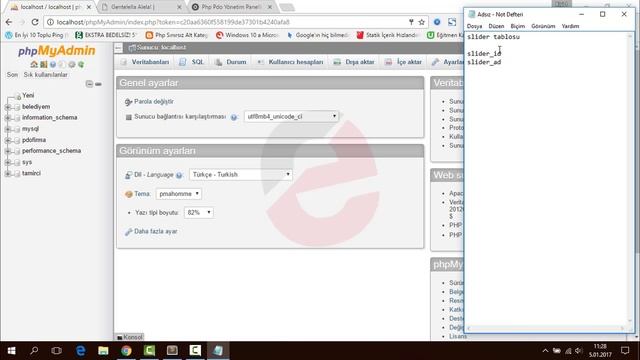Open the 82% font size dropdown

[x=199, y=213]
